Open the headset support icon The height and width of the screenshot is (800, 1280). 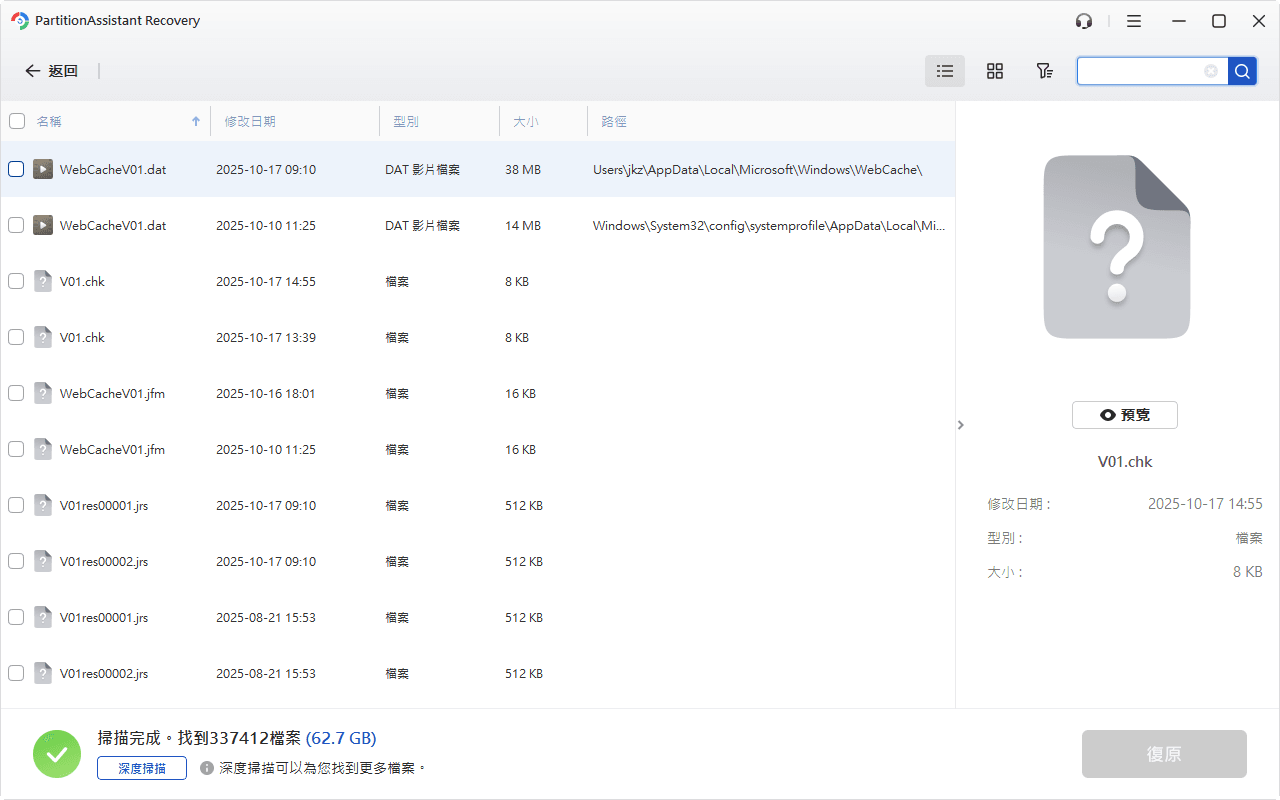pos(1083,21)
